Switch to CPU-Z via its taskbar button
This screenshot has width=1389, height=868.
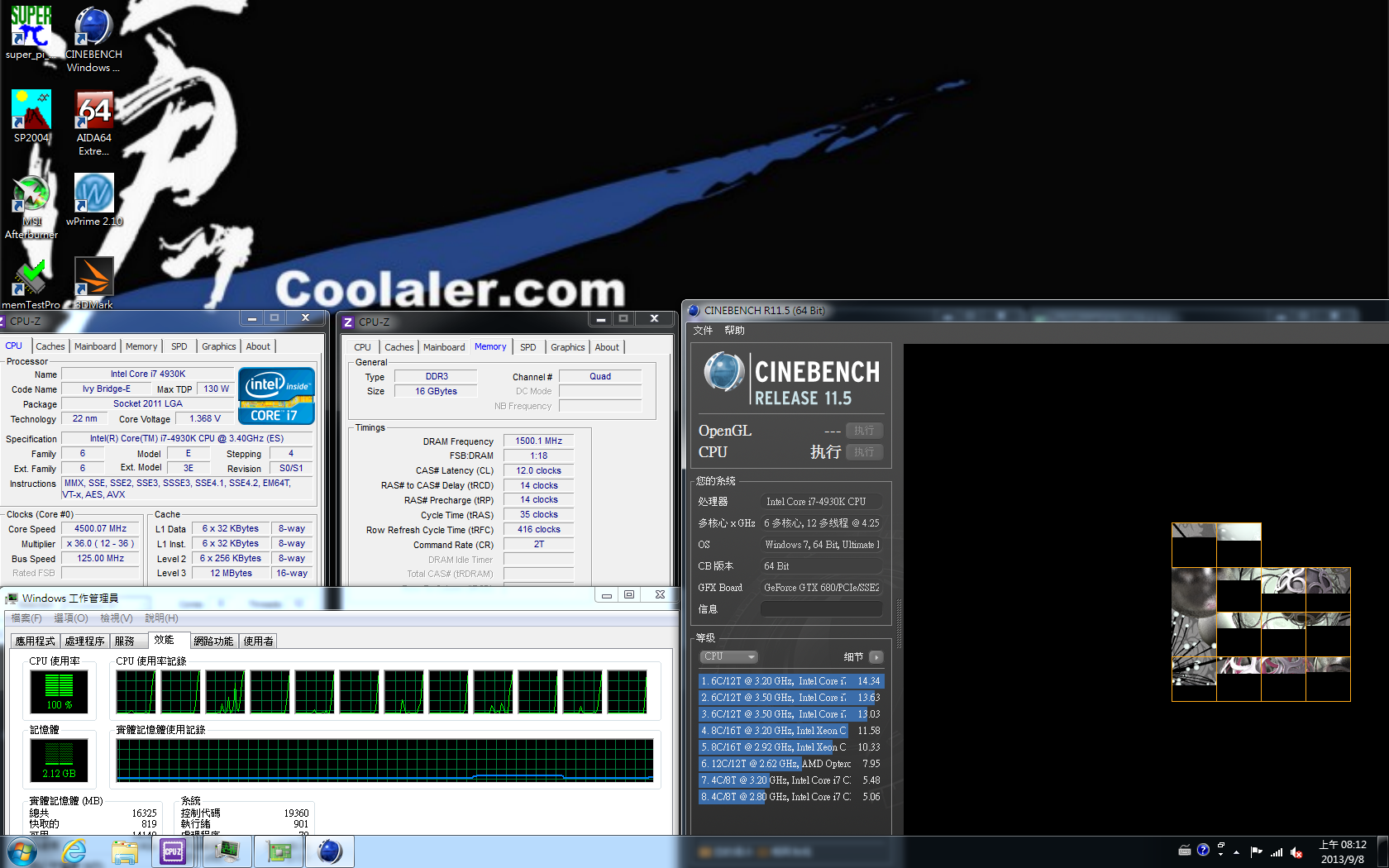point(173,851)
